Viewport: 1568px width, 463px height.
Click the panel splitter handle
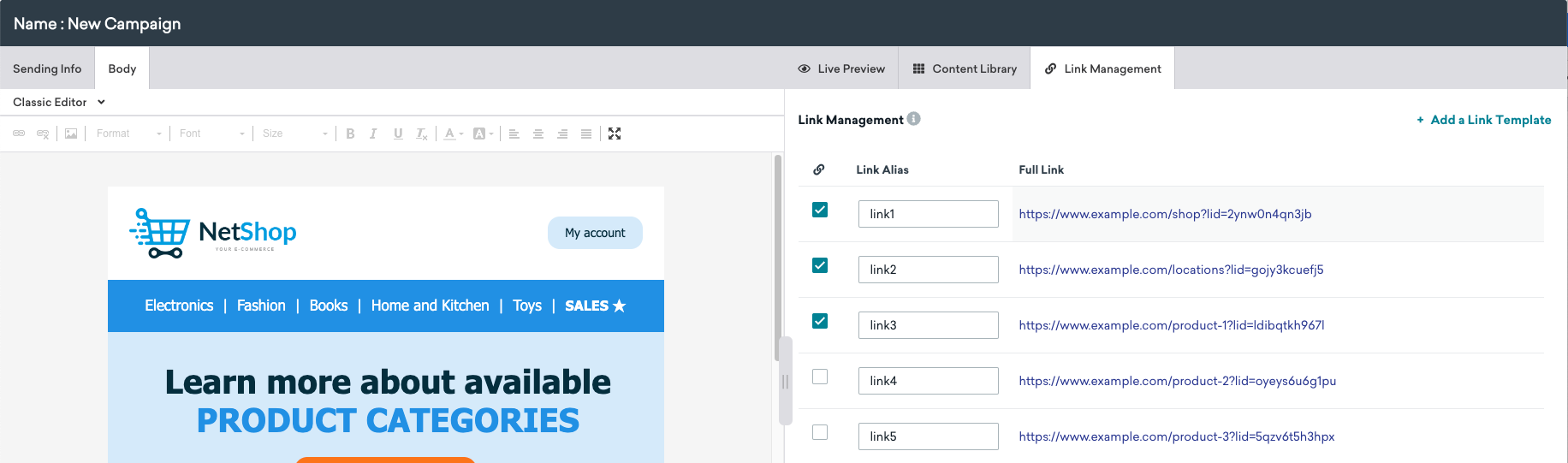click(785, 382)
